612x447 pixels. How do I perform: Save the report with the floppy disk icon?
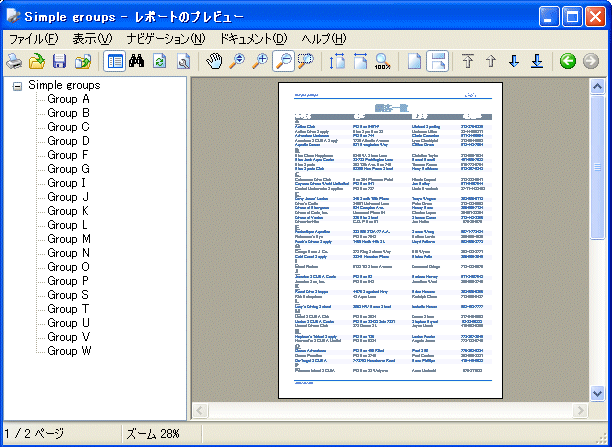click(59, 61)
